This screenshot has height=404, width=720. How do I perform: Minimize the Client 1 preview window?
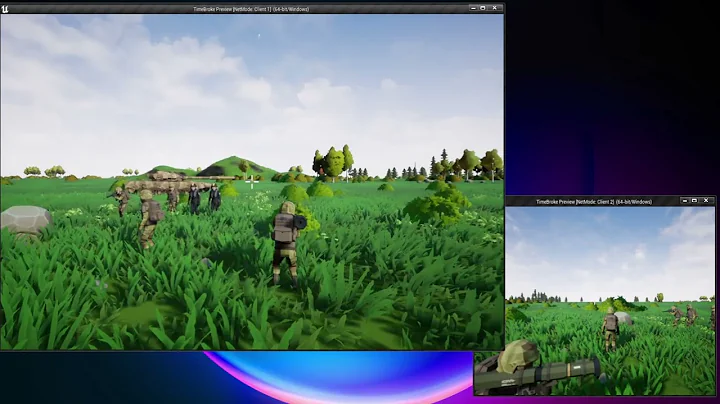473,8
